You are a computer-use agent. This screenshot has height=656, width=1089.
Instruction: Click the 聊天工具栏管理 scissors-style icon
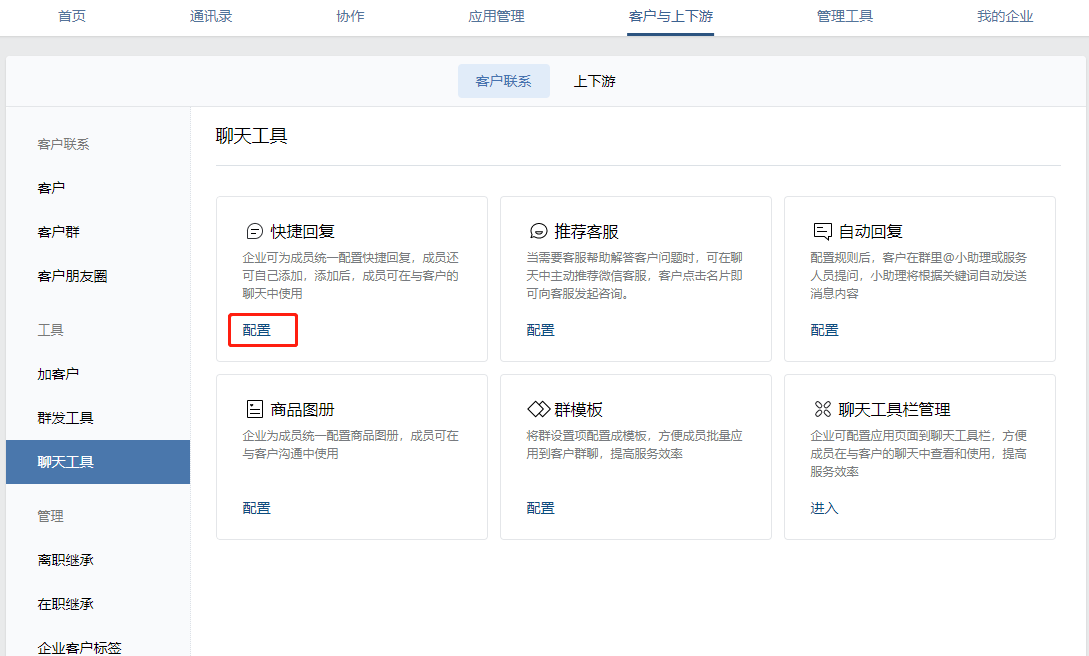[824, 407]
